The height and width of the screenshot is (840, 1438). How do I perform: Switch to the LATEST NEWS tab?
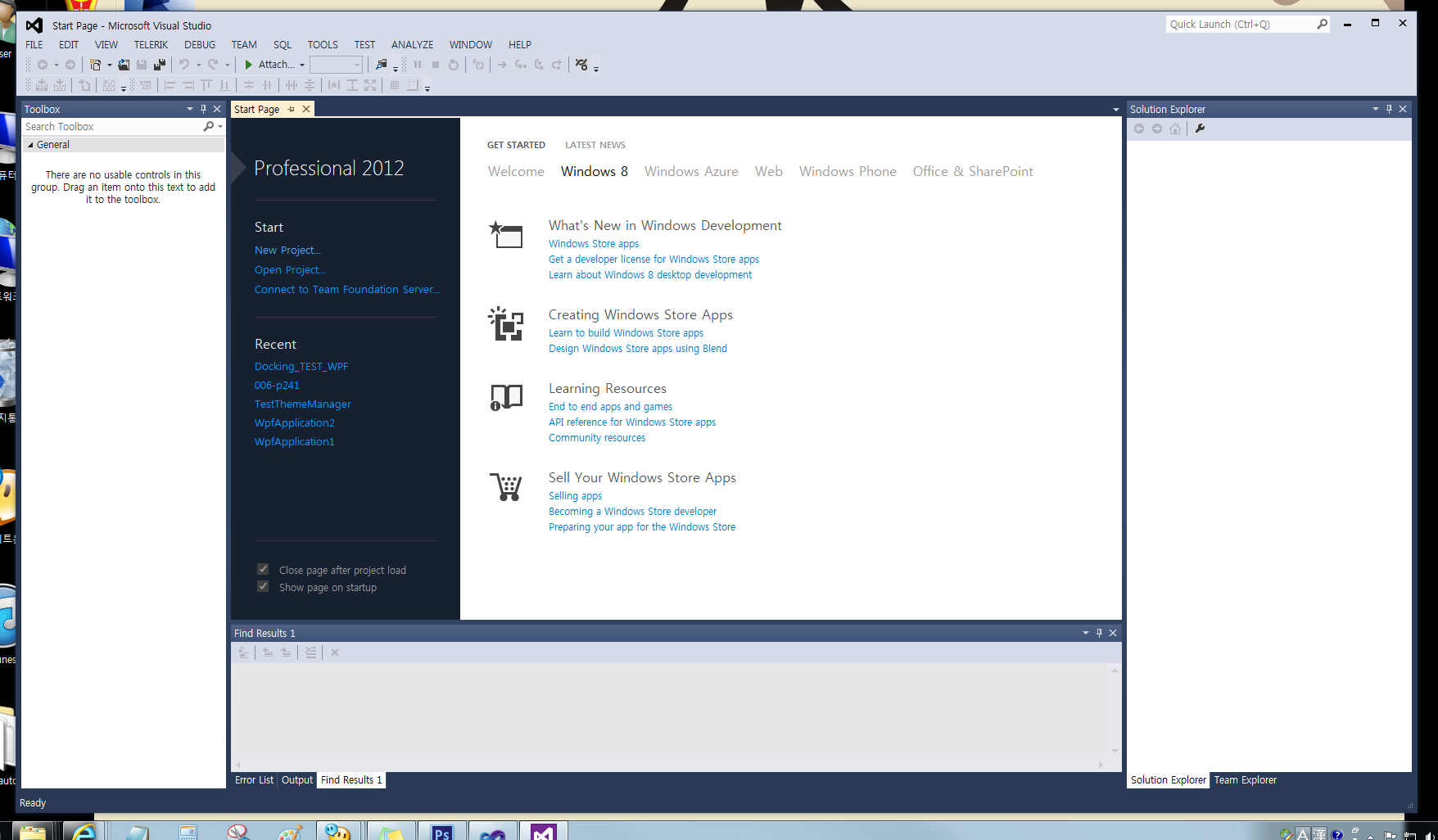[x=595, y=145]
